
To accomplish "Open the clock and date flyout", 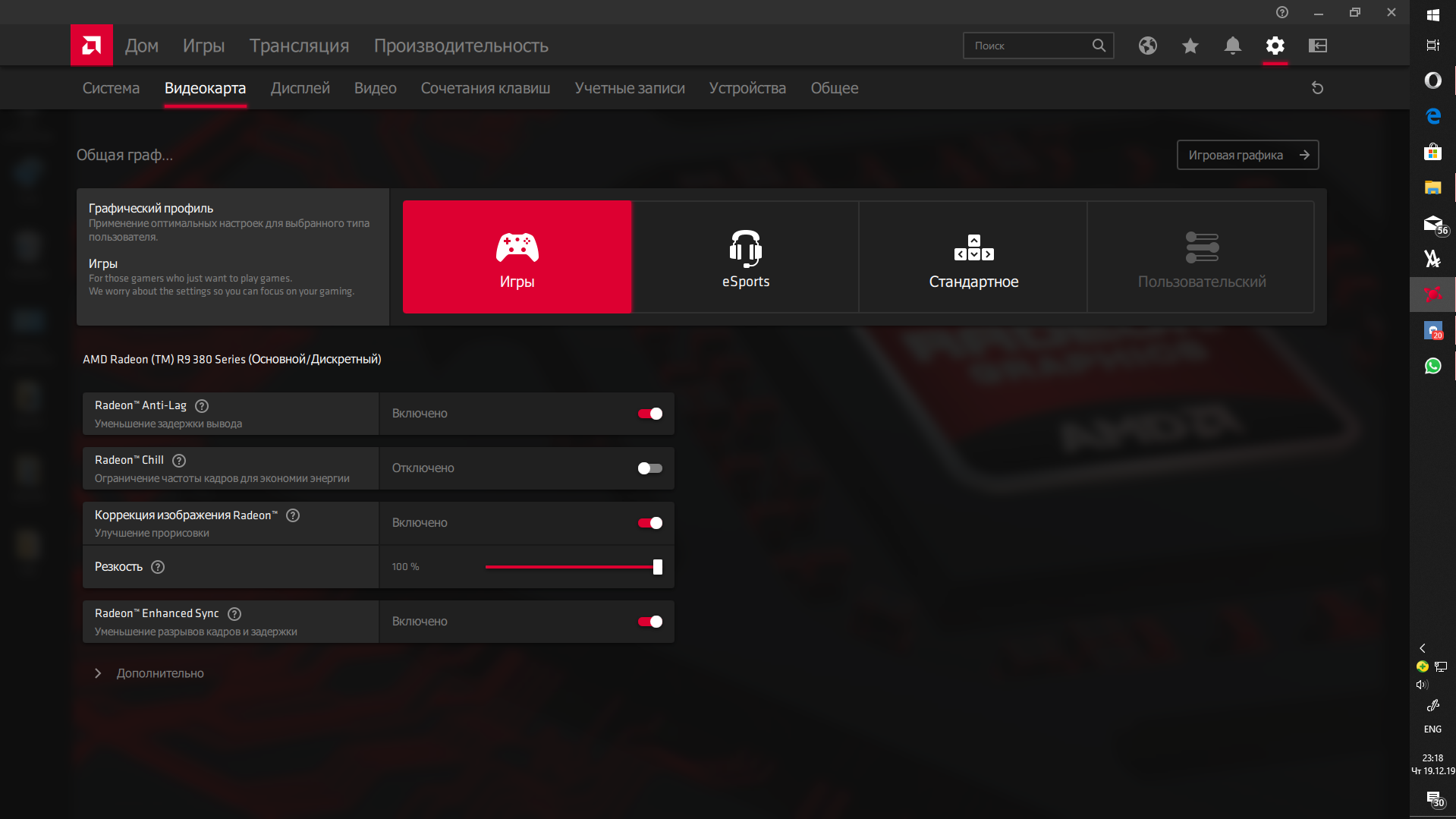I will tap(1432, 764).
